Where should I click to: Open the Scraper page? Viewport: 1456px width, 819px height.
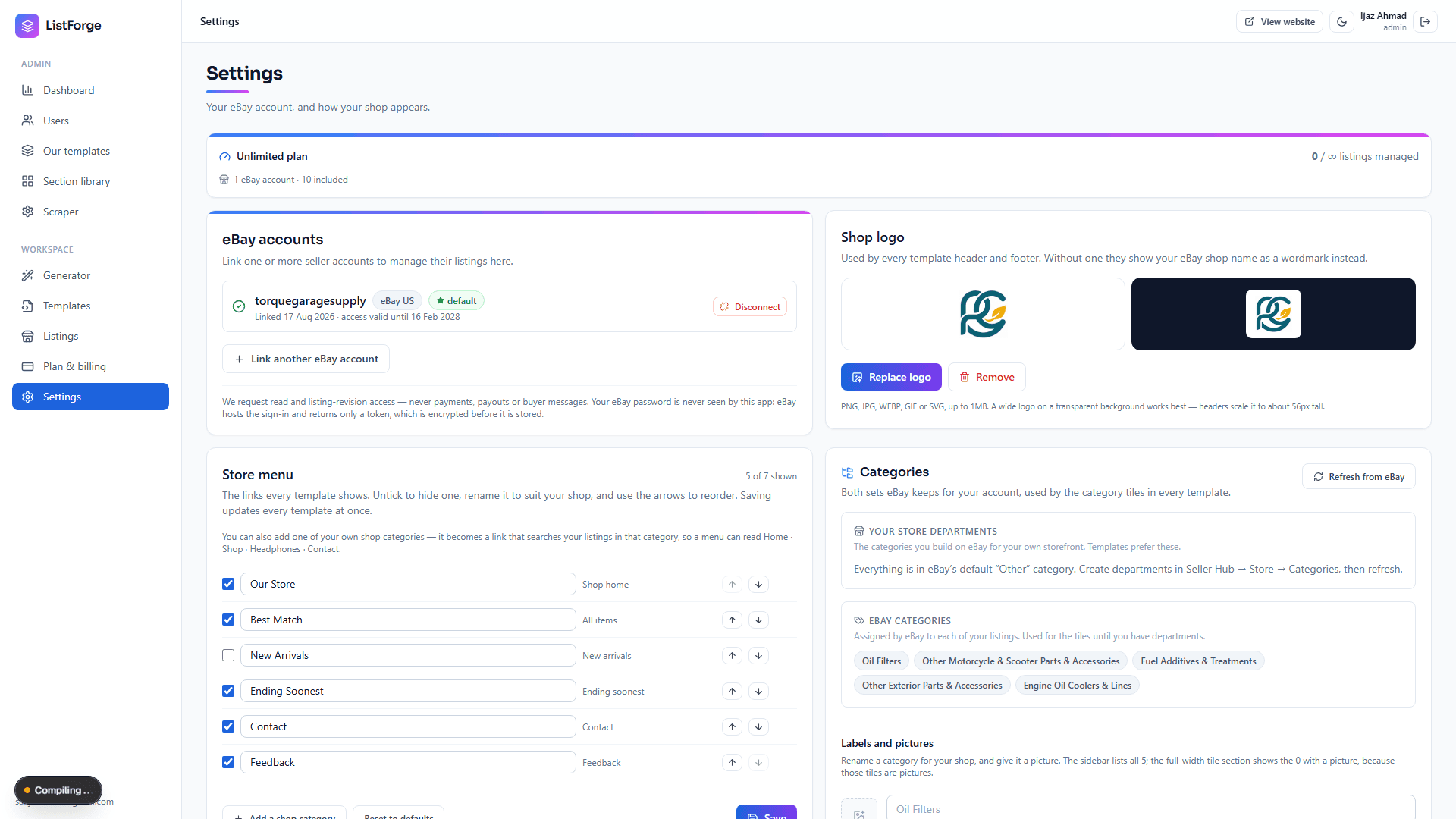click(90, 212)
